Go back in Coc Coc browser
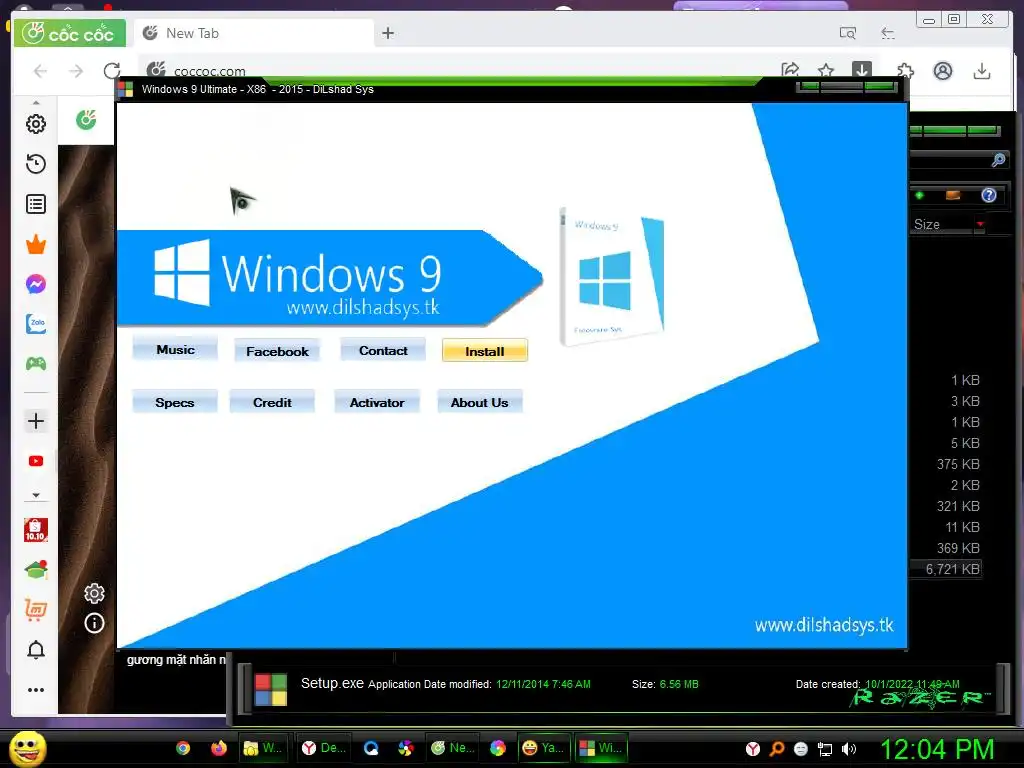This screenshot has width=1024, height=768. [40, 71]
